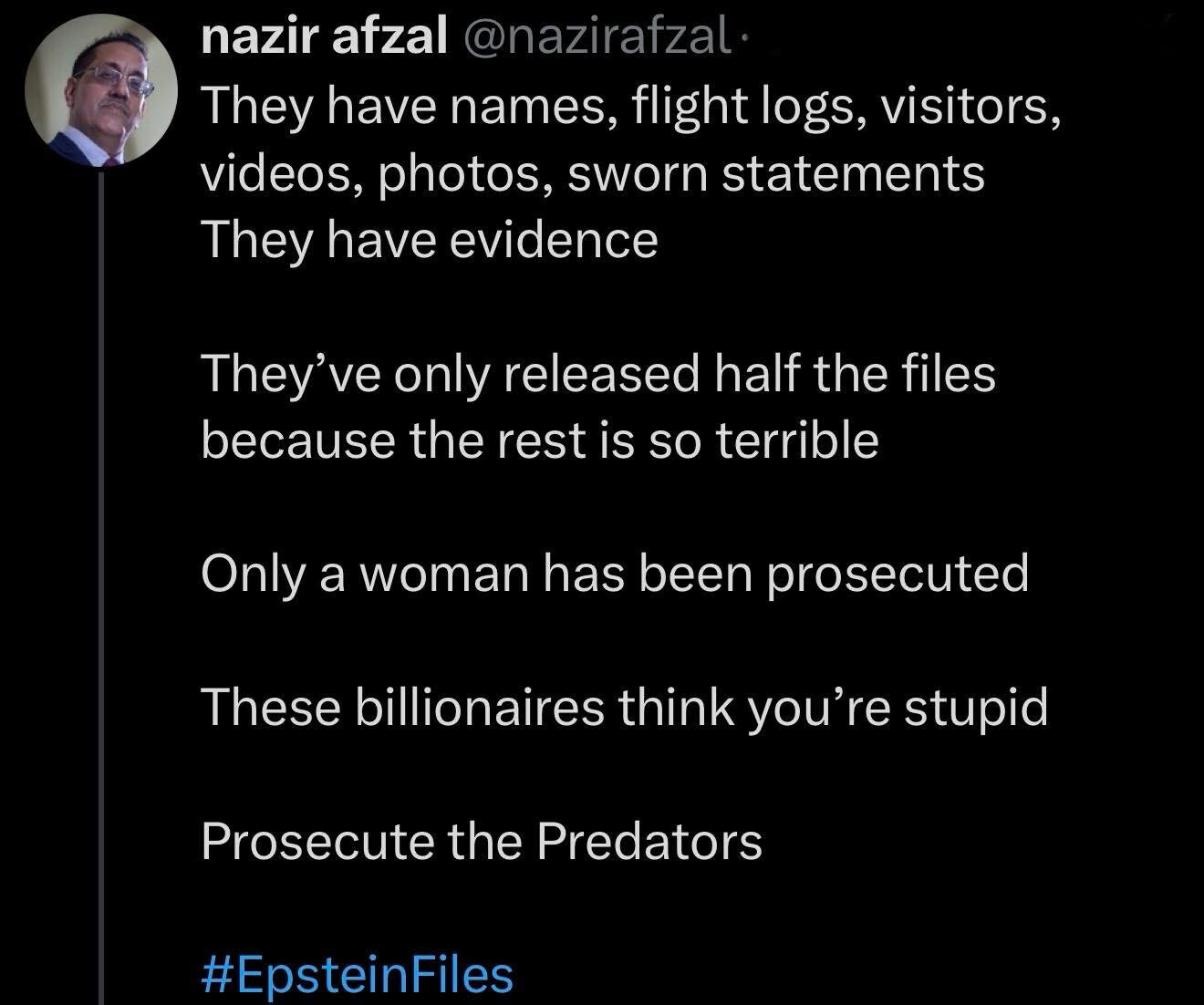The image size is (1204, 1005).
Task: Click the thread connector line below the avatar
Action: click(x=102, y=584)
